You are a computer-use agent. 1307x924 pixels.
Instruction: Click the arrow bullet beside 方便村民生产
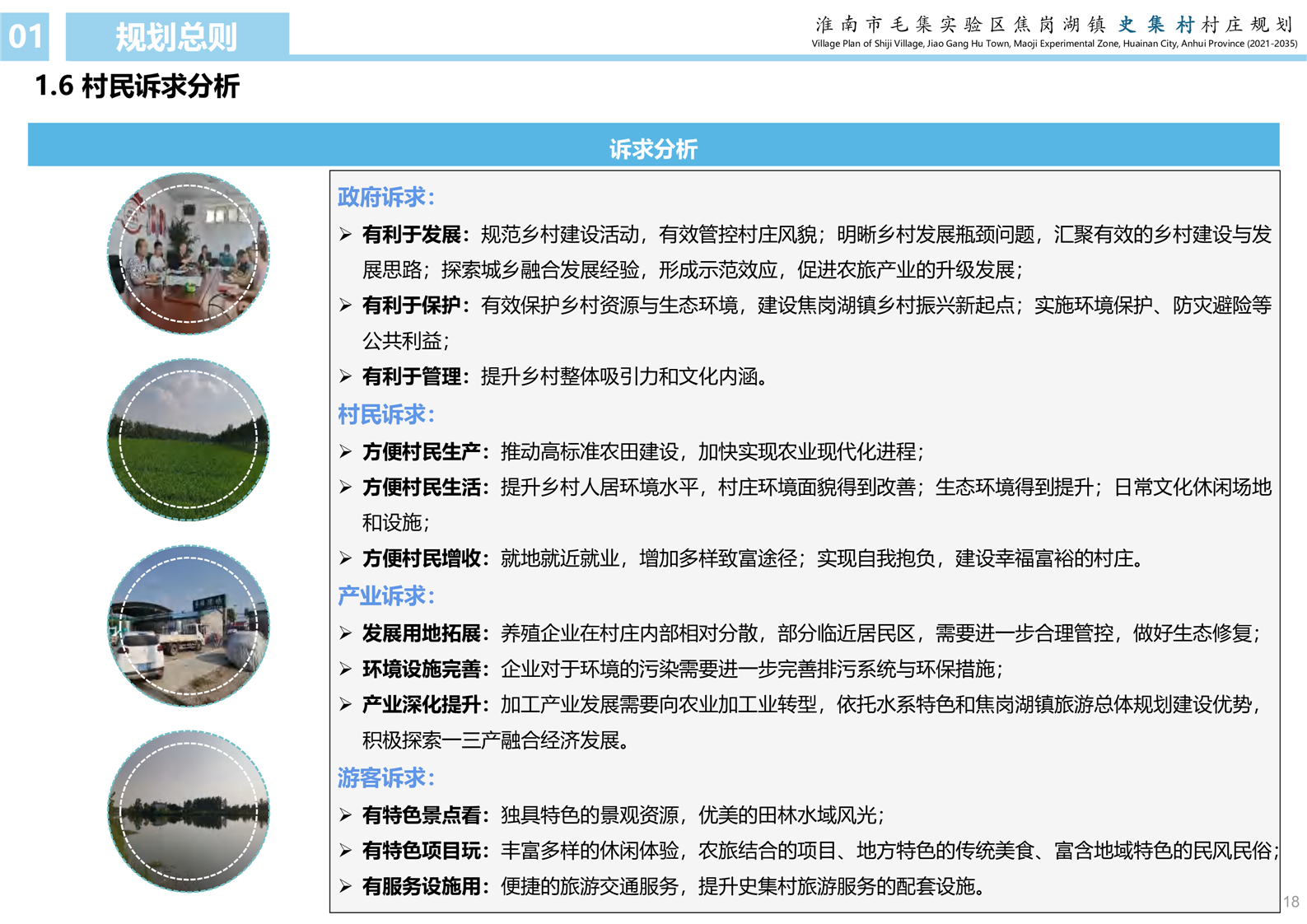pyautogui.click(x=346, y=451)
